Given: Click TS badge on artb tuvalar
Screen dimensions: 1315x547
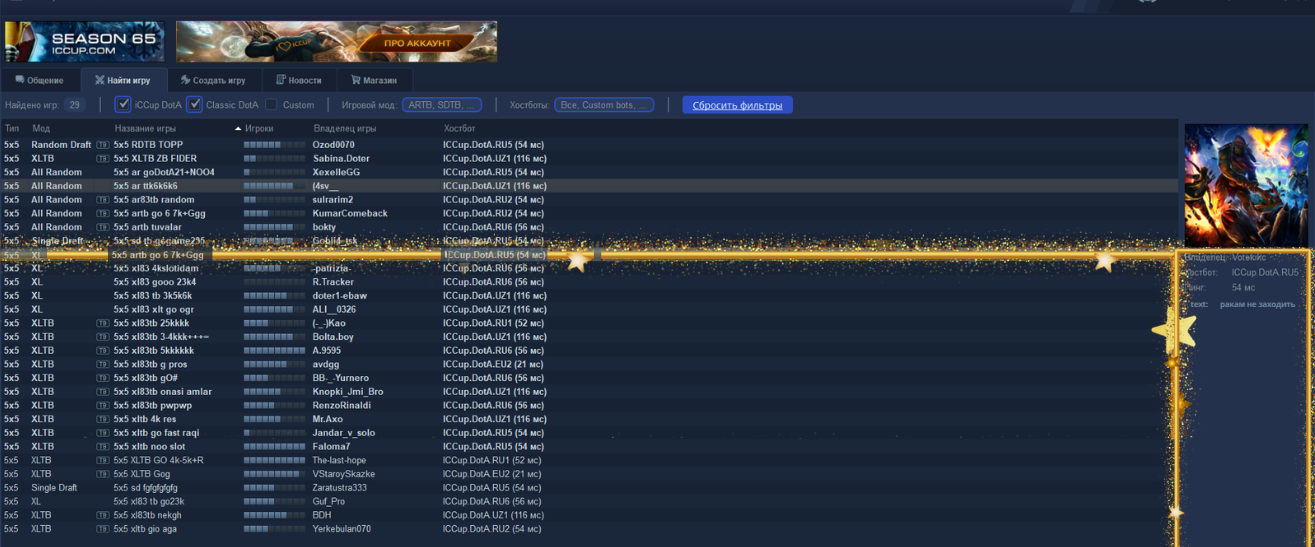Looking at the screenshot, I should click(103, 227).
